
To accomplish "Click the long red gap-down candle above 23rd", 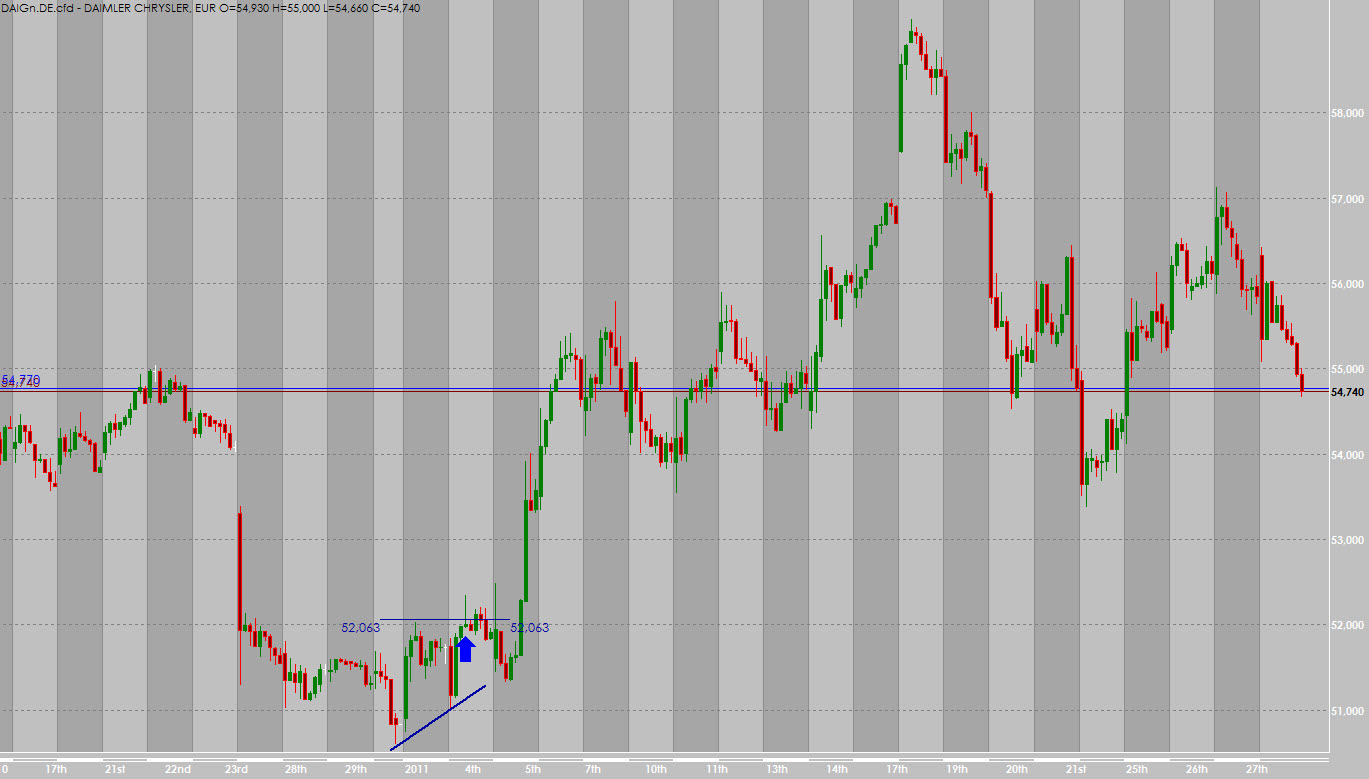I will click(x=240, y=570).
